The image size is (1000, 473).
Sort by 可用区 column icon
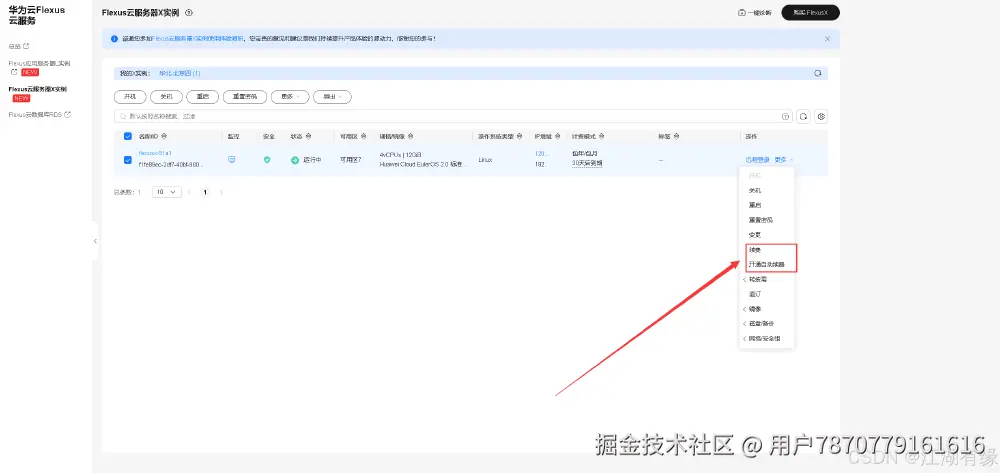[364, 136]
